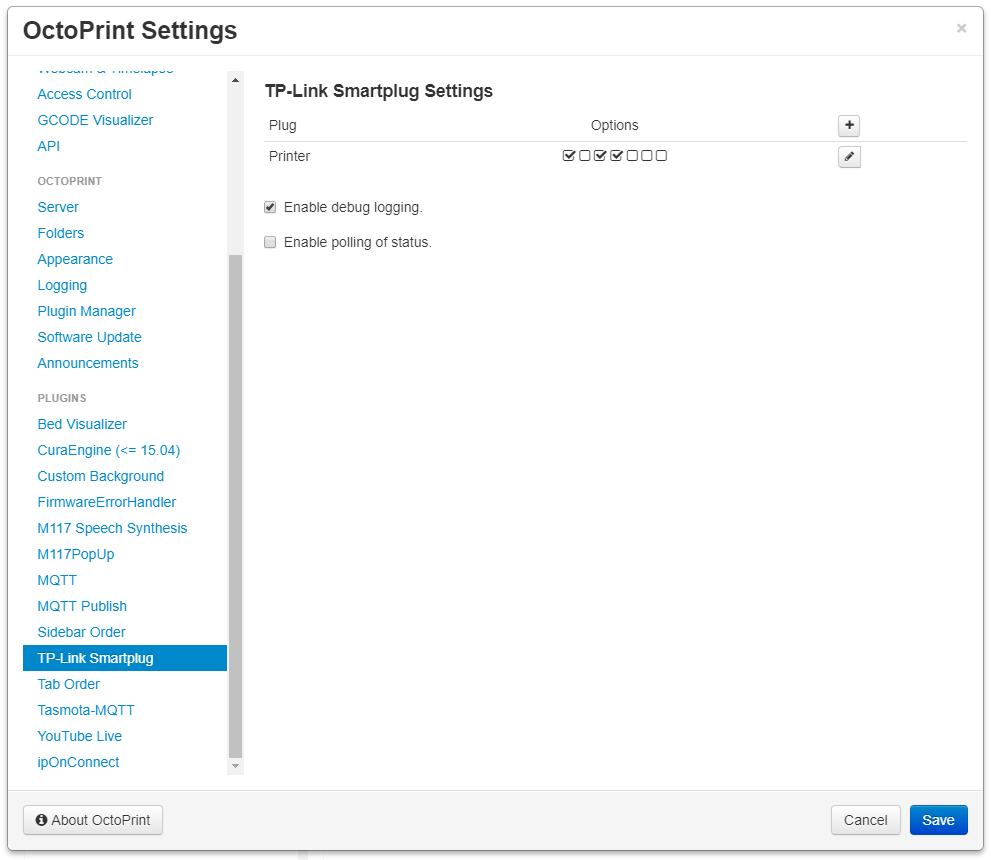Toggle Enable debug logging checkbox
Image resolution: width=991 pixels, height=860 pixels.
(270, 207)
